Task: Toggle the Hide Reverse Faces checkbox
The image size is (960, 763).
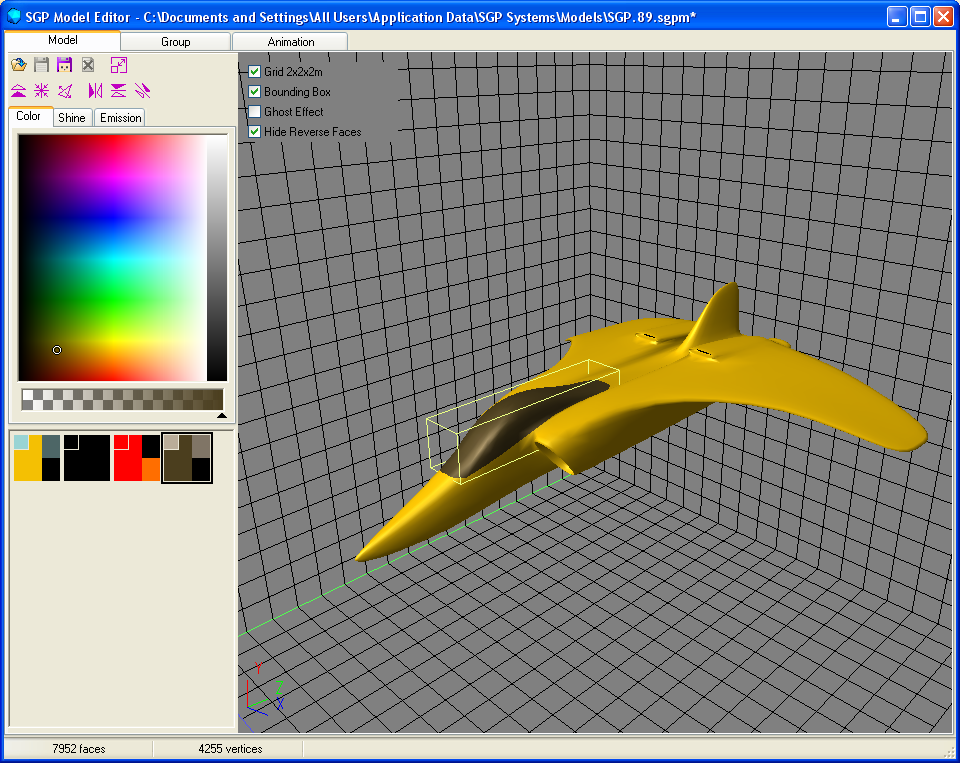Action: point(254,132)
